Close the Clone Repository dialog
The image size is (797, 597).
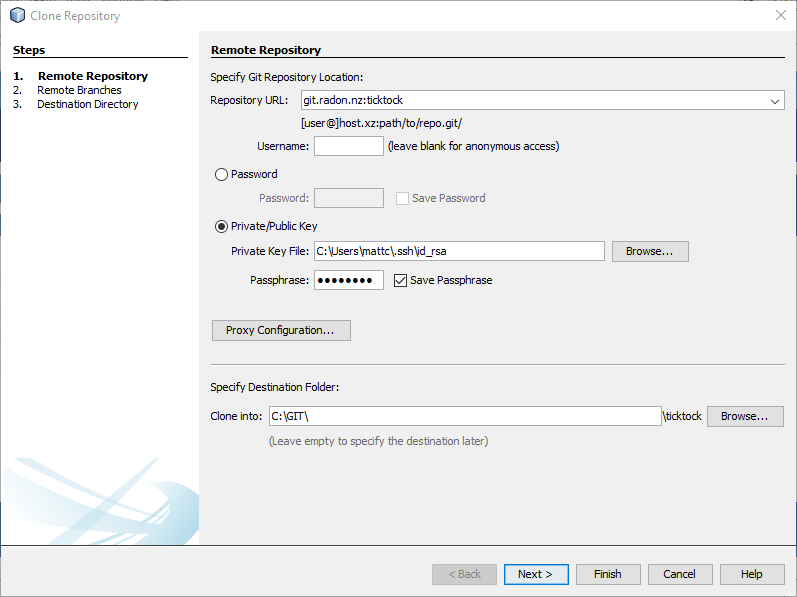(781, 15)
